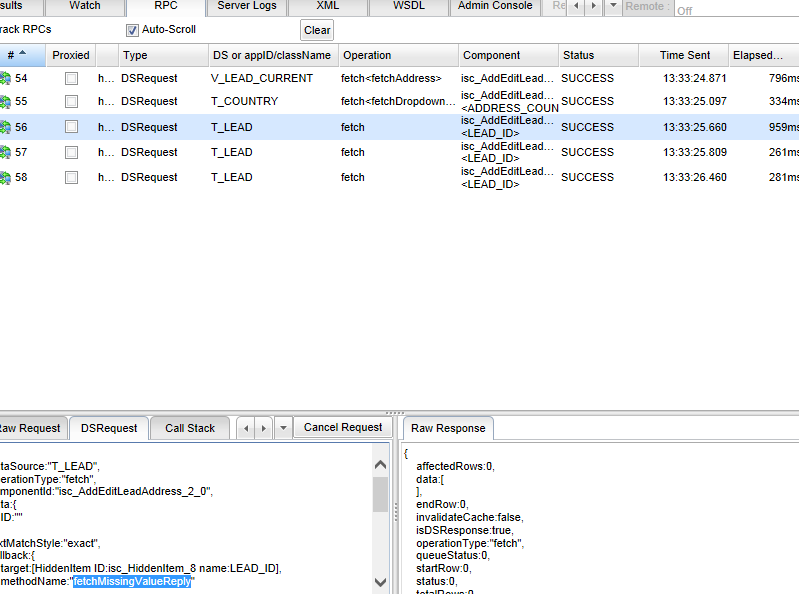Switch to the Server Logs tab
The image size is (799, 594).
pos(247,7)
